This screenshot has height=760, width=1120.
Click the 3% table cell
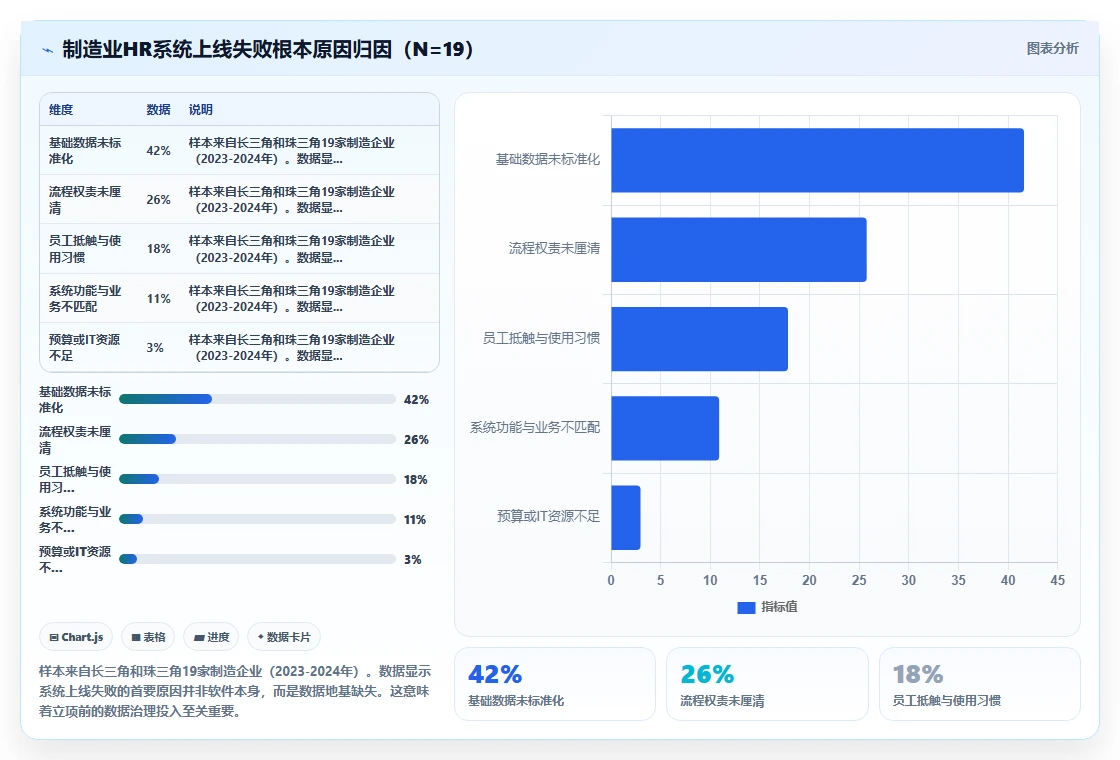pos(155,348)
